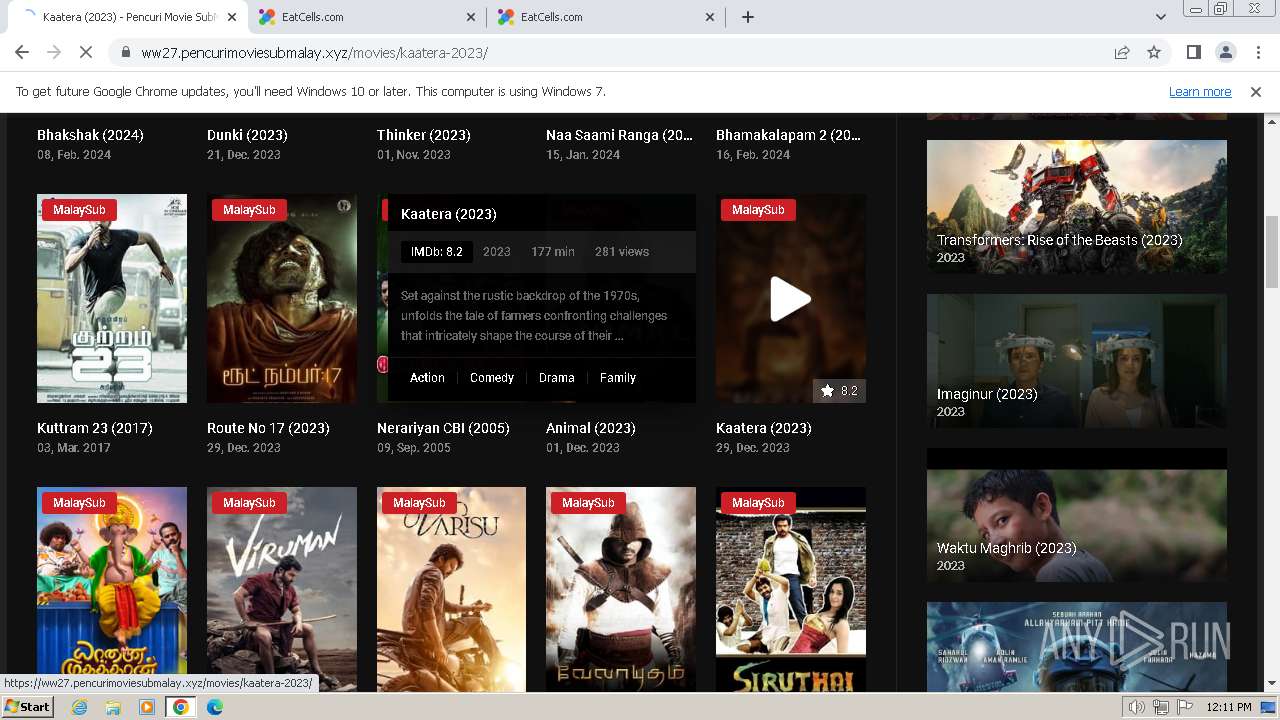Open Microsoft Edge taskbar icon
This screenshot has height=720, width=1280.
[x=215, y=707]
